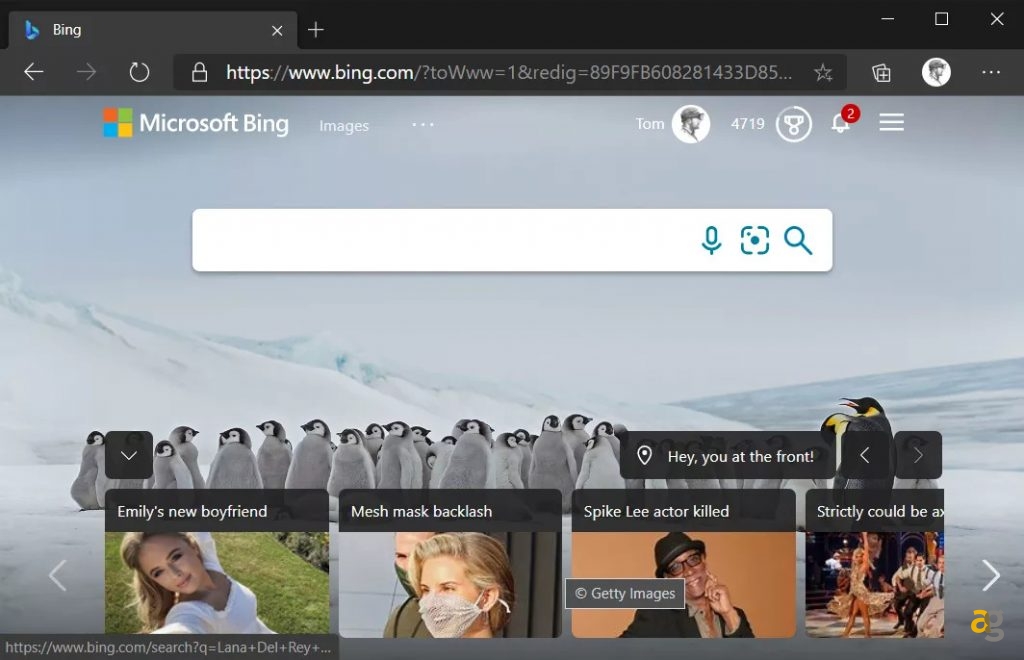View site security via the padlock icon
1024x660 pixels.
[201, 72]
